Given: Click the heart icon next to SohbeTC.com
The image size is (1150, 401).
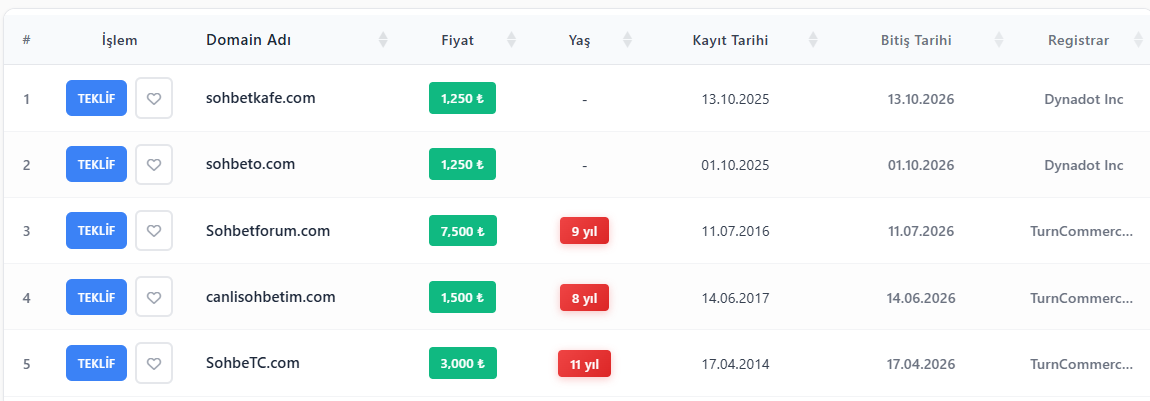Looking at the screenshot, I should click(x=154, y=364).
